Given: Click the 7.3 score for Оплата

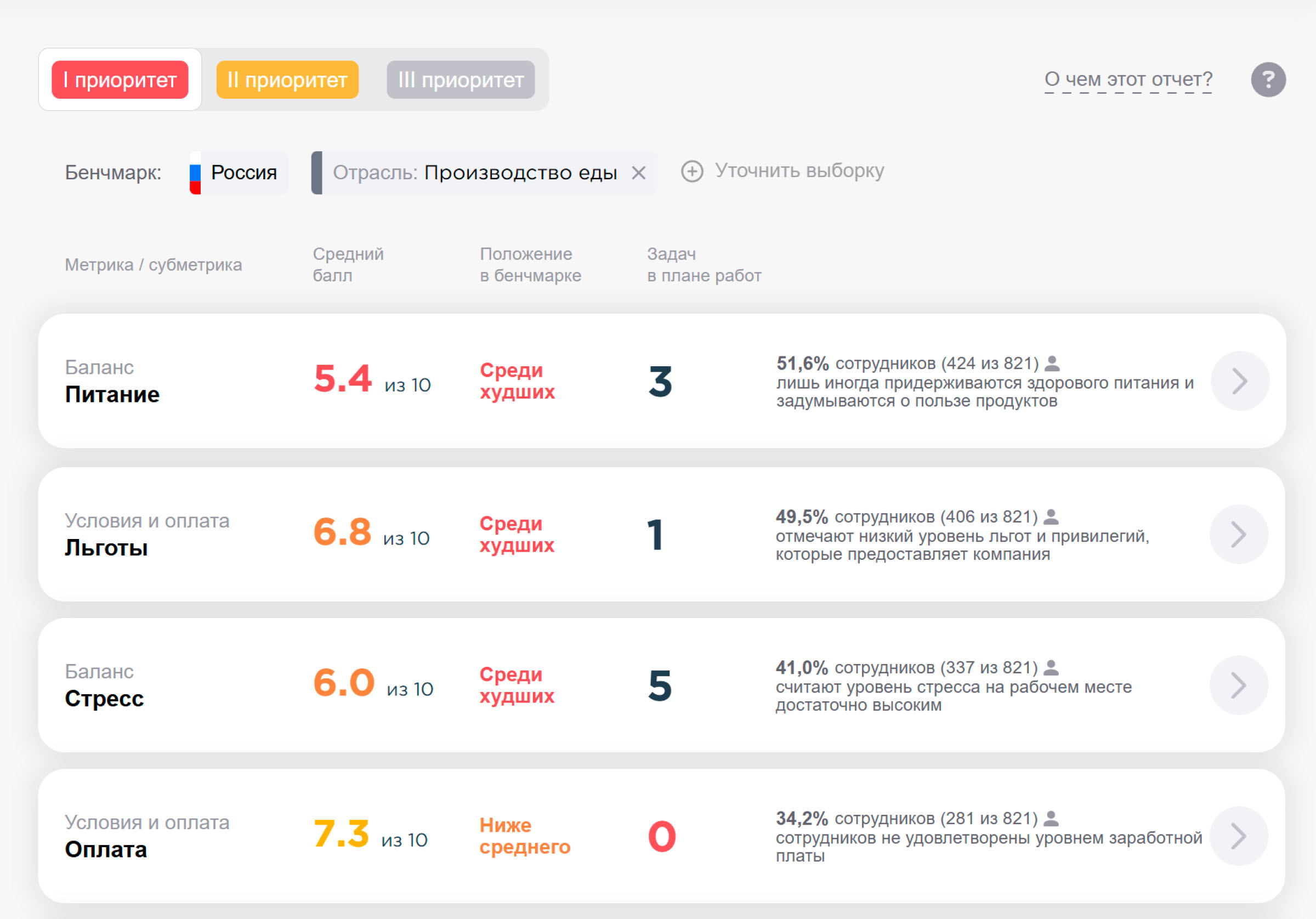Looking at the screenshot, I should click(342, 833).
